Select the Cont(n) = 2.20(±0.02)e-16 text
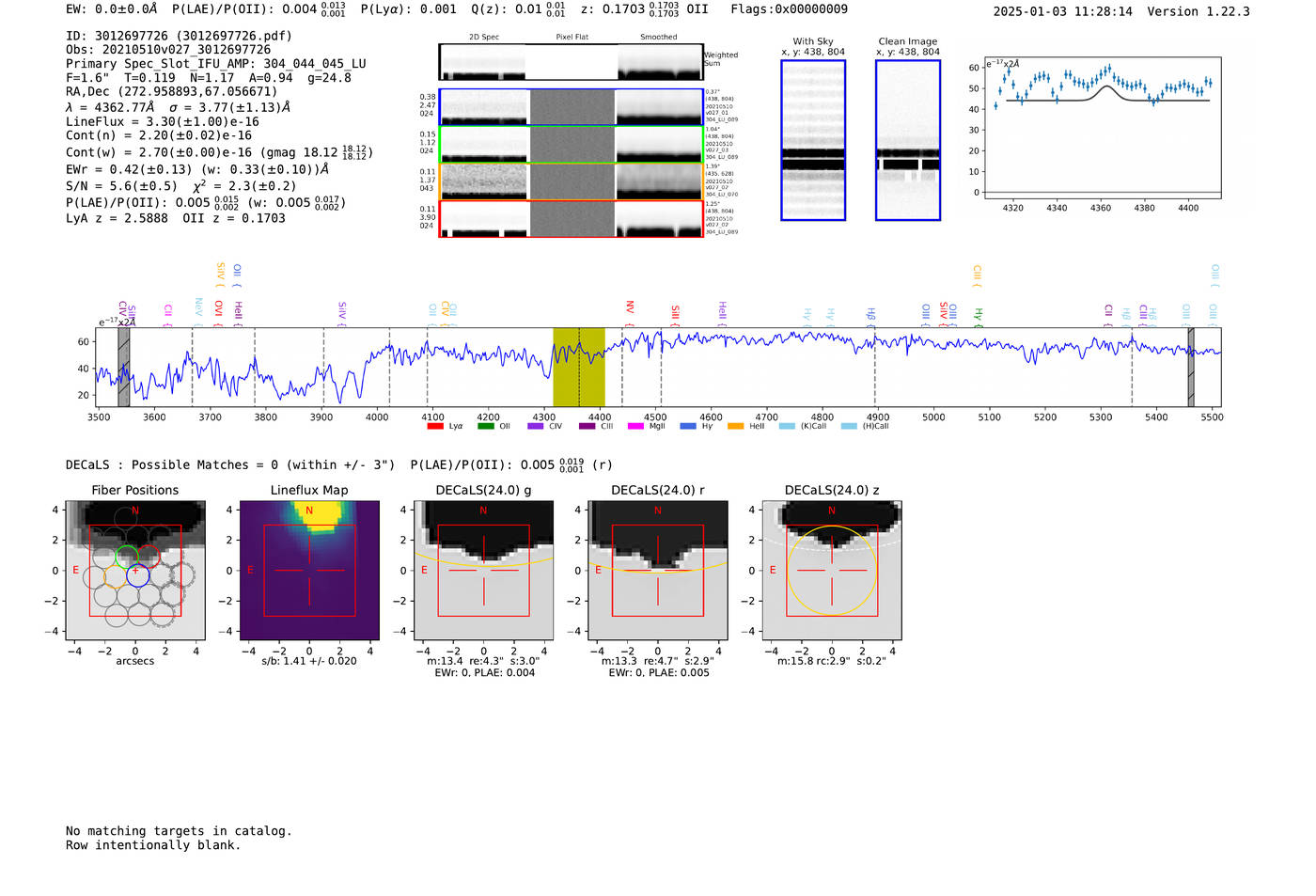Image resolution: width=1316 pixels, height=896 pixels. click(159, 135)
